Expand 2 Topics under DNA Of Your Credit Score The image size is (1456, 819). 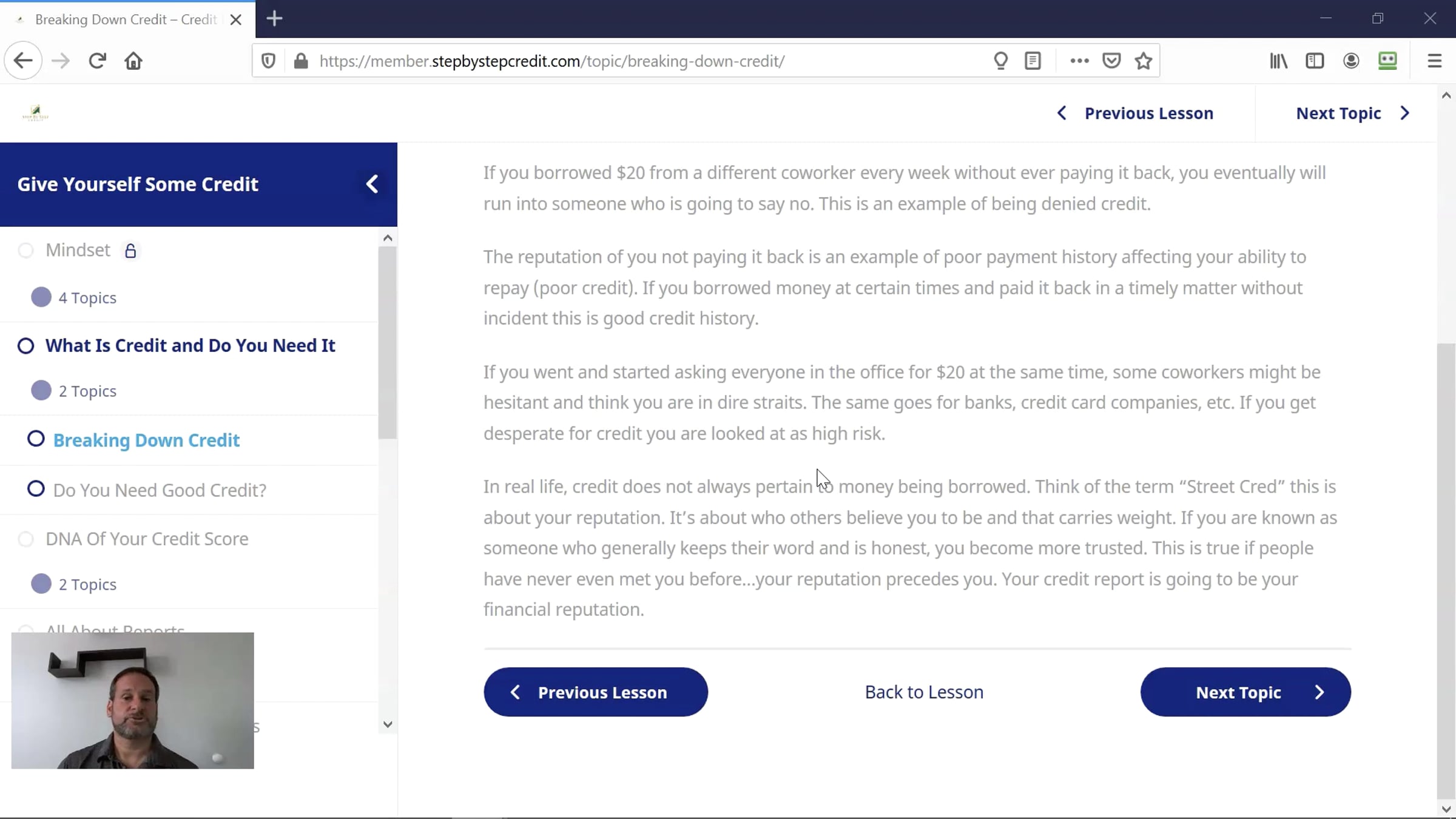click(87, 584)
